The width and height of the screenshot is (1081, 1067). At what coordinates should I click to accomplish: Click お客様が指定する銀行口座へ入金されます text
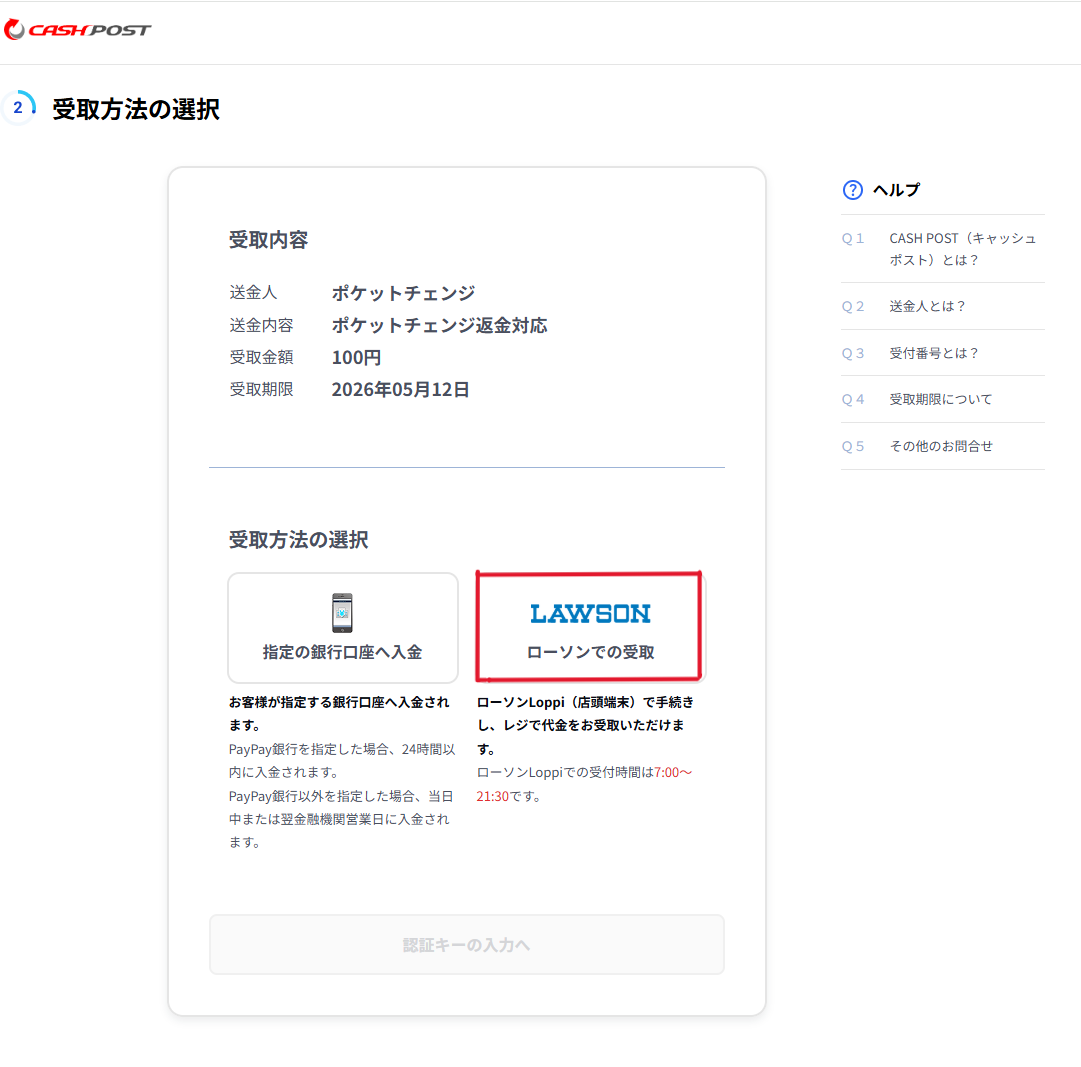point(339,713)
